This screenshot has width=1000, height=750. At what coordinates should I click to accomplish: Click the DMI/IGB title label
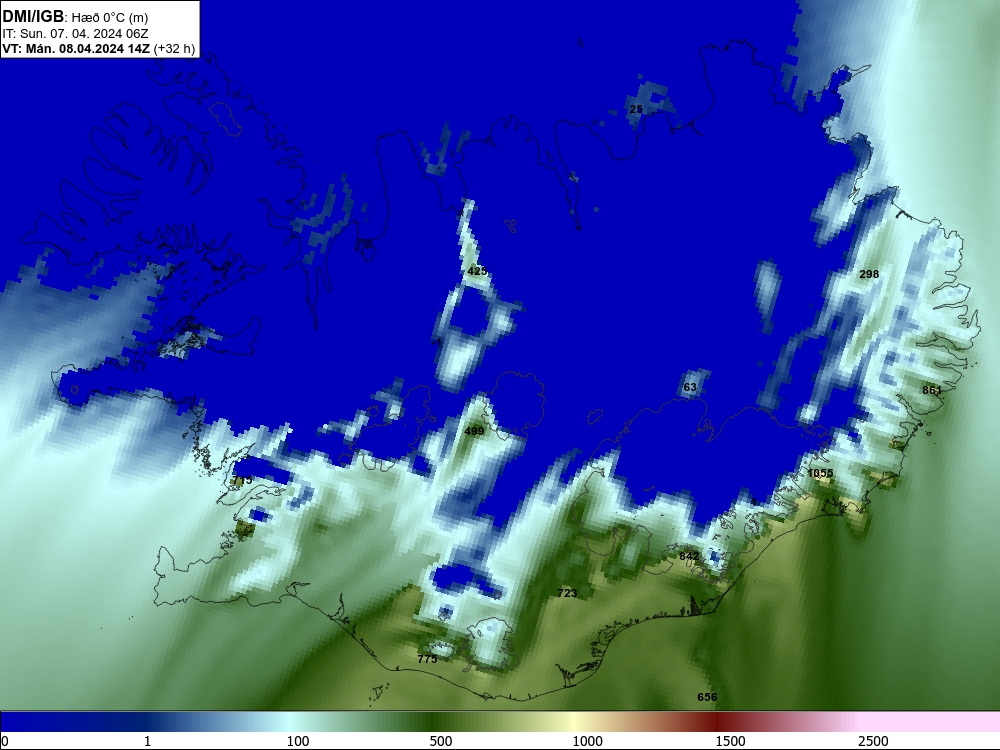(x=33, y=17)
